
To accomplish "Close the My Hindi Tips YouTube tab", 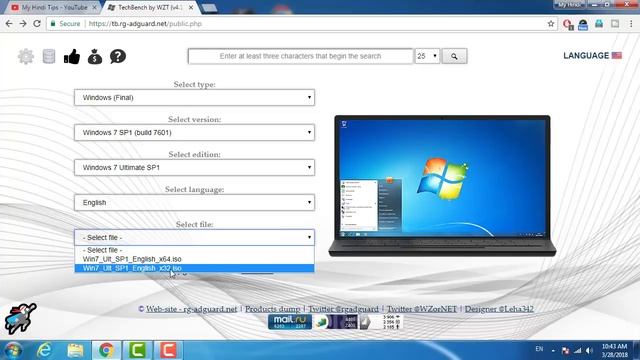I will [95, 7].
